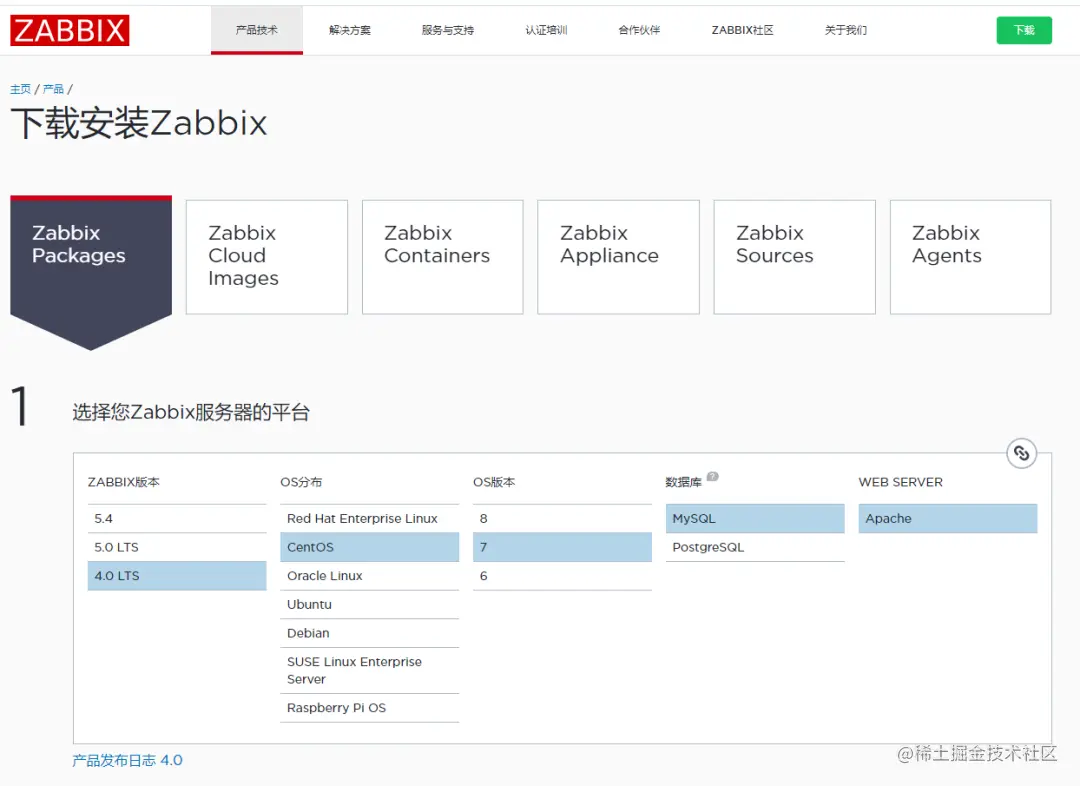
Task: Select MySQL database option
Action: click(x=755, y=519)
